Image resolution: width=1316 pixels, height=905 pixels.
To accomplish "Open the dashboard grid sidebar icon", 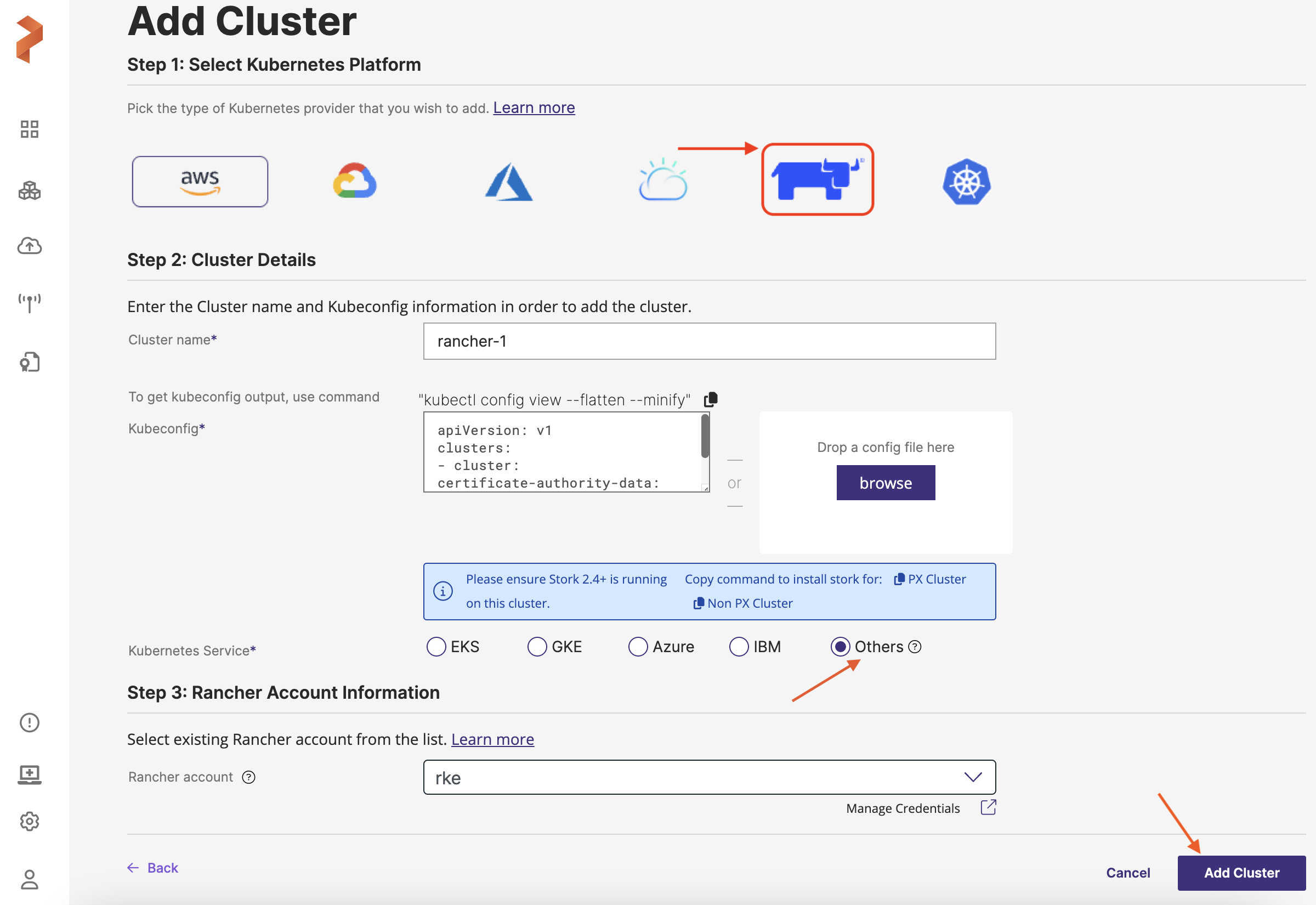I will (30, 129).
